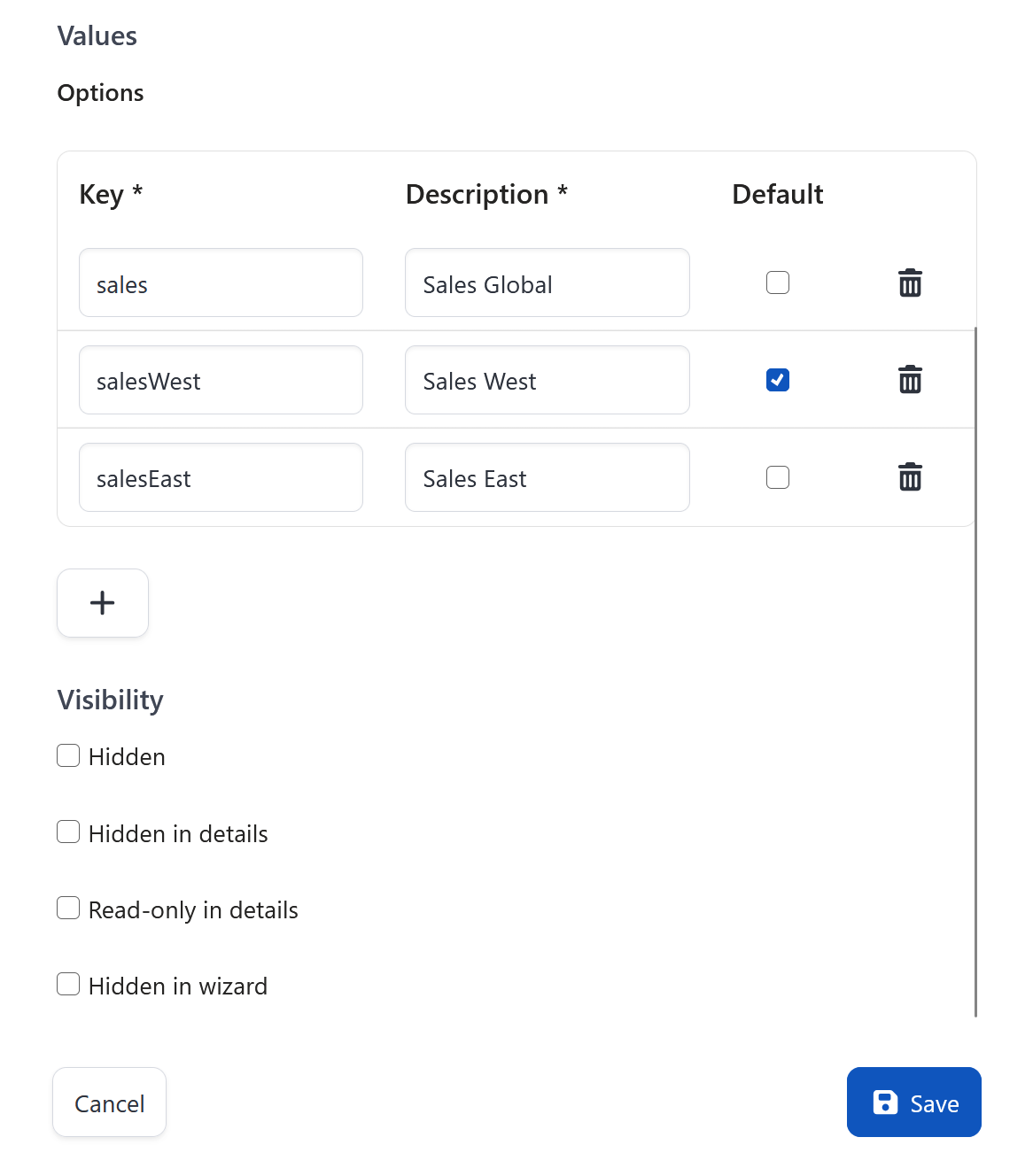1033x1176 pixels.
Task: Add a new option with plus button
Action: [103, 603]
